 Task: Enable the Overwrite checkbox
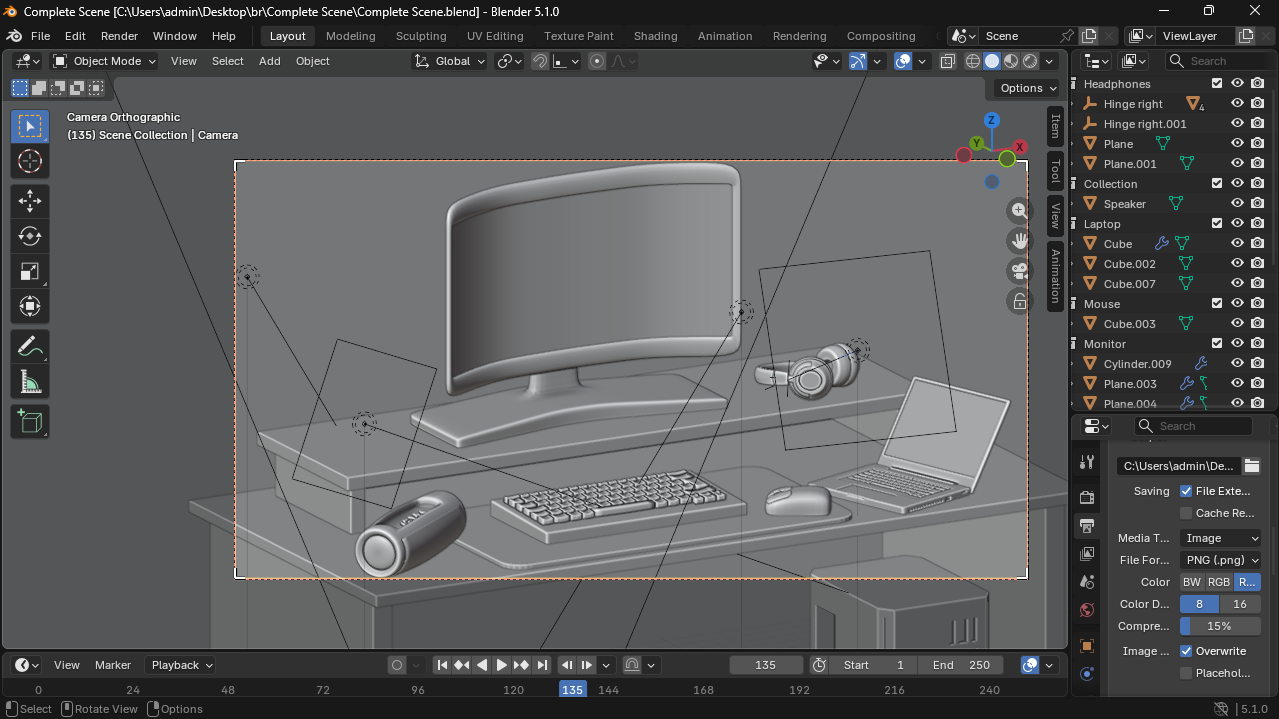pos(1186,651)
